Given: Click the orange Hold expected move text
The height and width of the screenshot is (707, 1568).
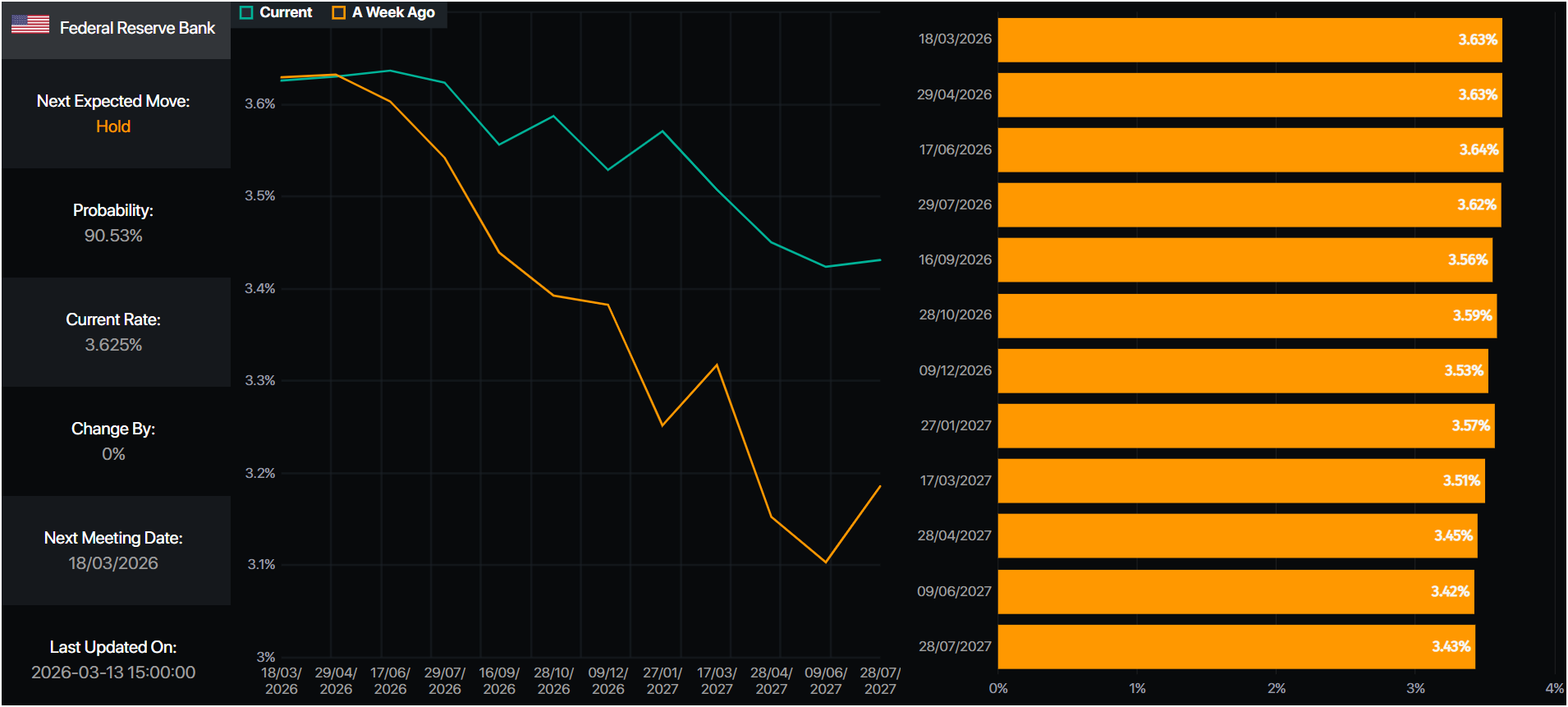Looking at the screenshot, I should [113, 126].
